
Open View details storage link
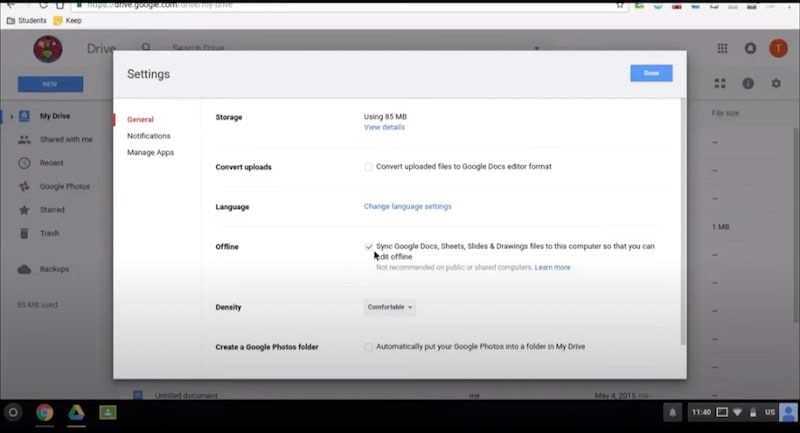(x=384, y=128)
